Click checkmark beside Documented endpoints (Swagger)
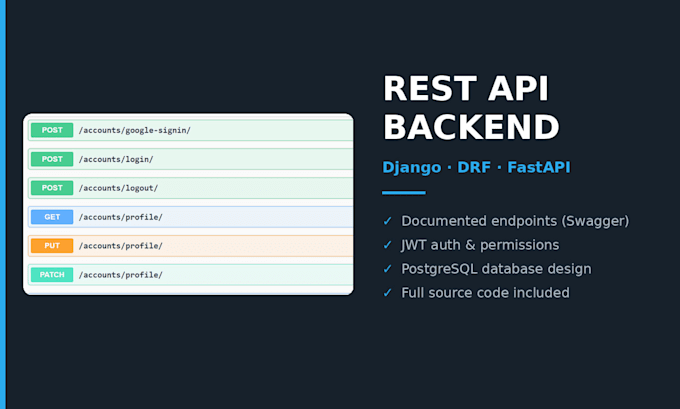This screenshot has height=409, width=680. [x=387, y=221]
